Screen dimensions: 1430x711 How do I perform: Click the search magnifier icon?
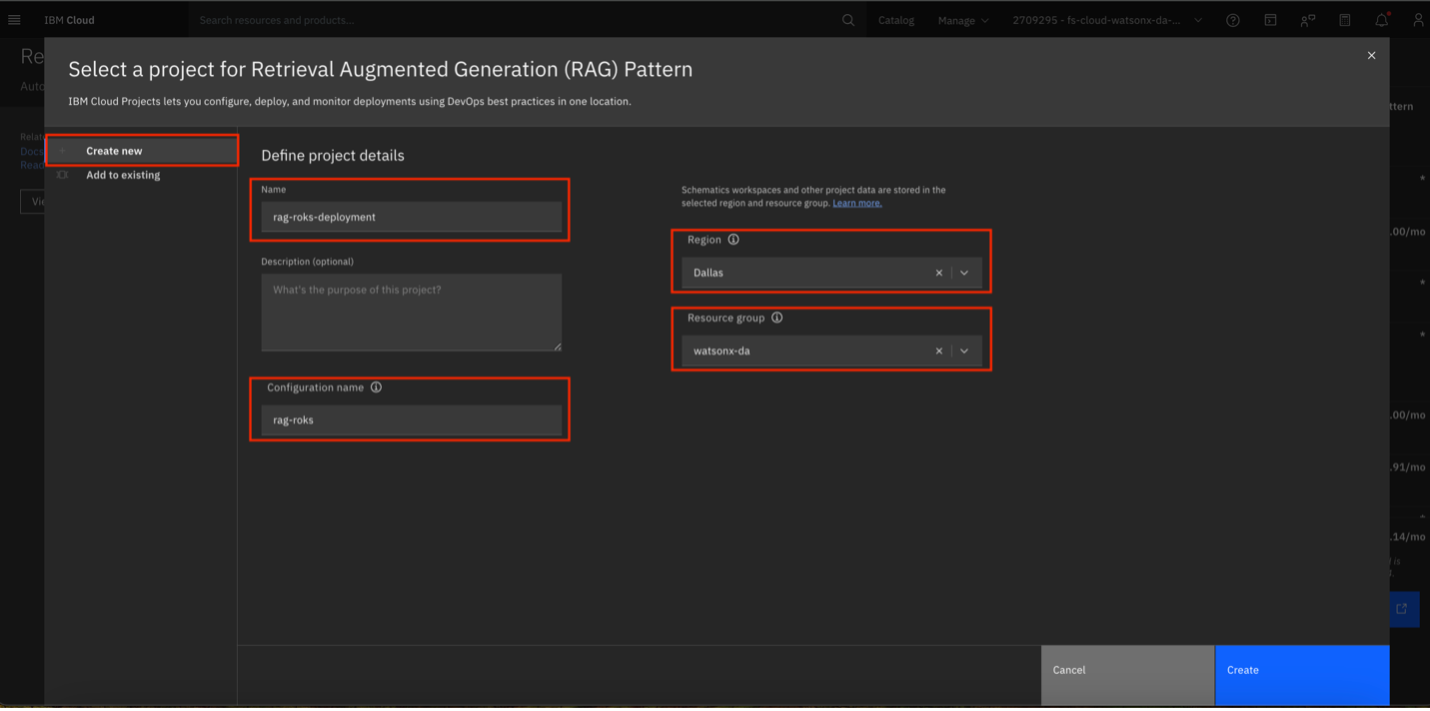848,20
